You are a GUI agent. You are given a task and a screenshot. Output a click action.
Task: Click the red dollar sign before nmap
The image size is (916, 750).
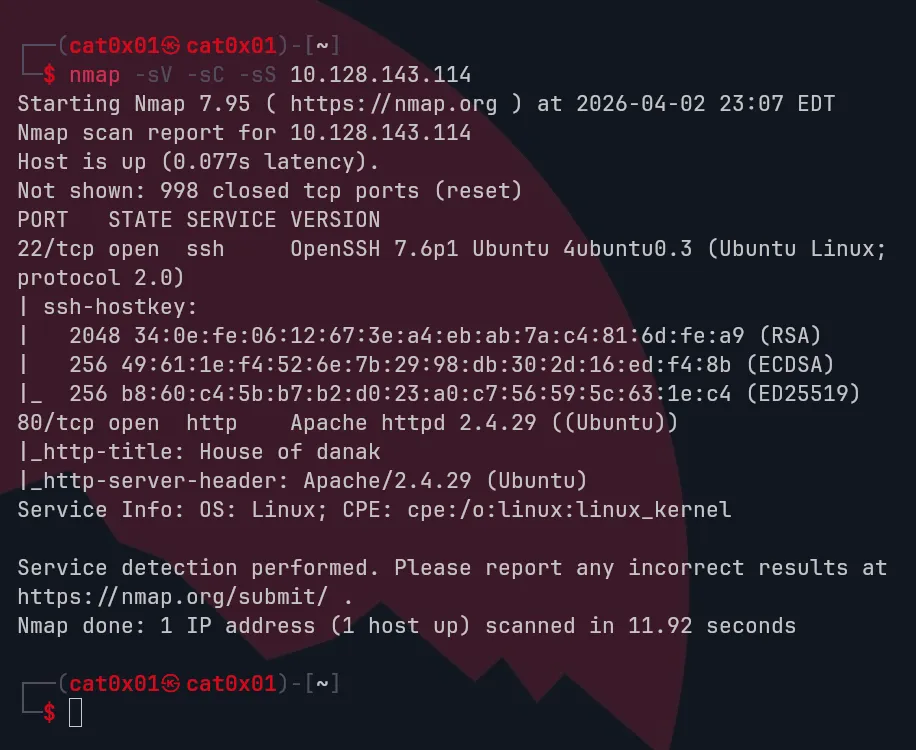49,75
